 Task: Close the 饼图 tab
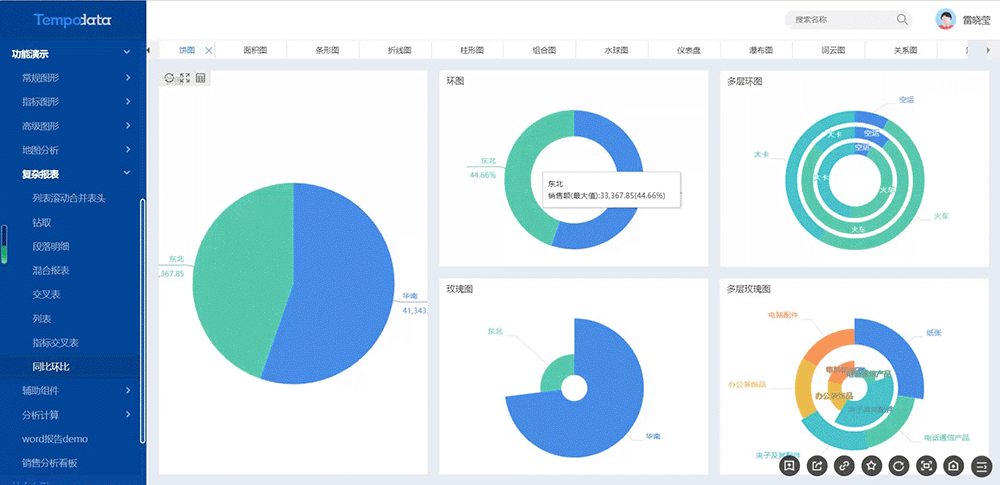(209, 50)
